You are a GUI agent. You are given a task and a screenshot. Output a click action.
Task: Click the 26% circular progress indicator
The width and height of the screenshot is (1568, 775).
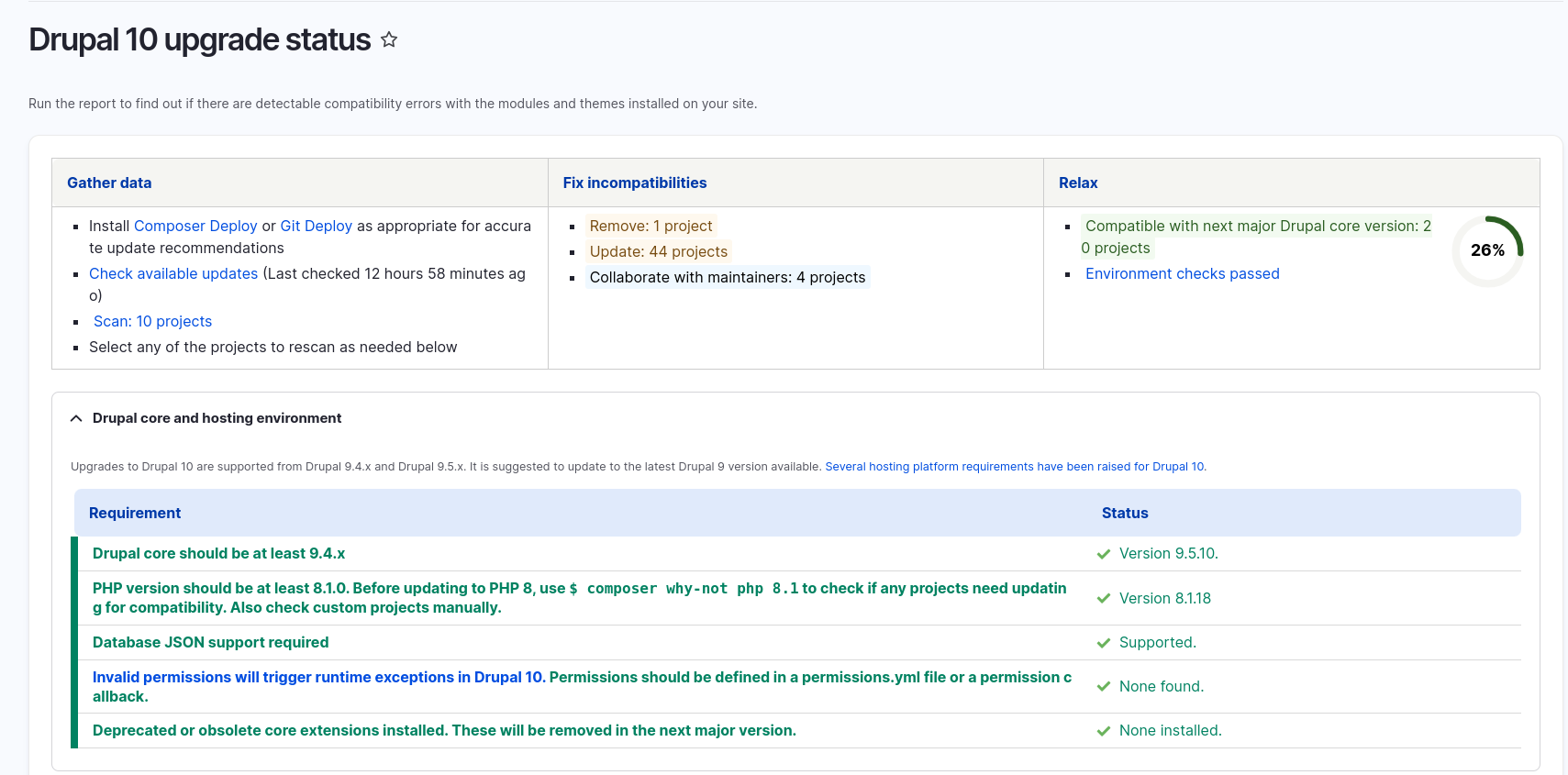pyautogui.click(x=1487, y=250)
